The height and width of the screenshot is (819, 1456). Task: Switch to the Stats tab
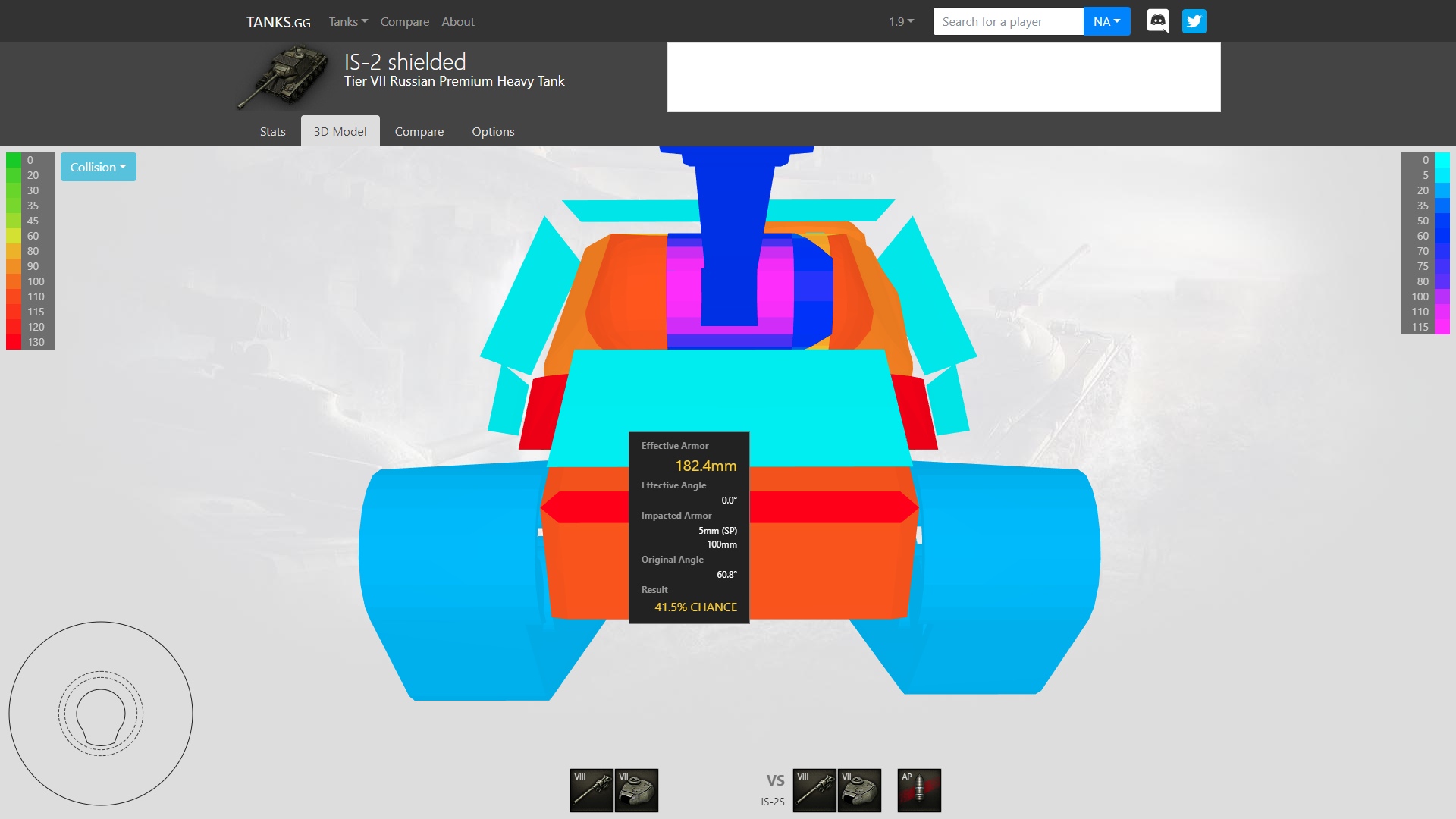pyautogui.click(x=272, y=131)
